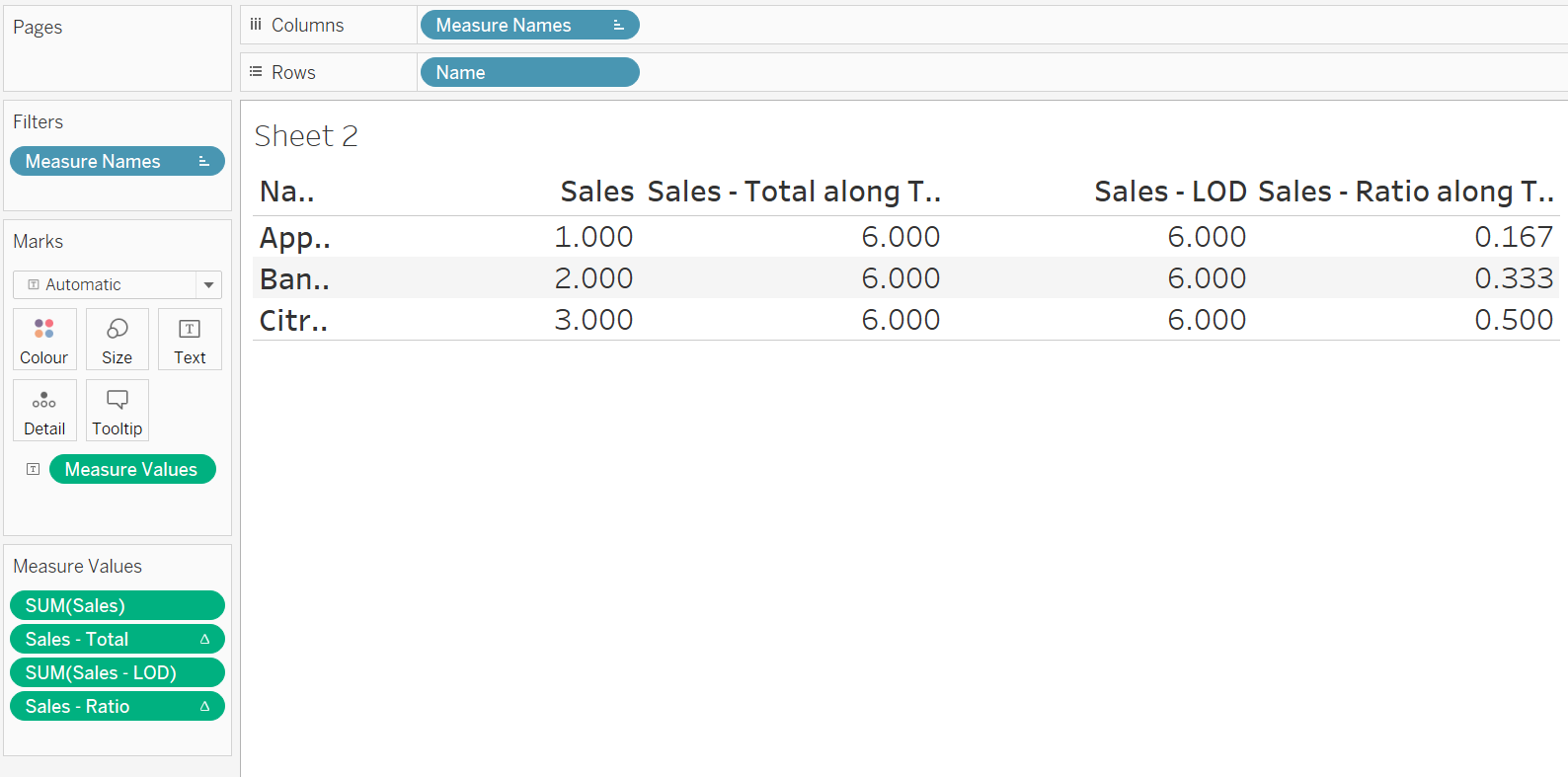
Task: Open the Automatic mark type dropdown
Action: tap(208, 285)
